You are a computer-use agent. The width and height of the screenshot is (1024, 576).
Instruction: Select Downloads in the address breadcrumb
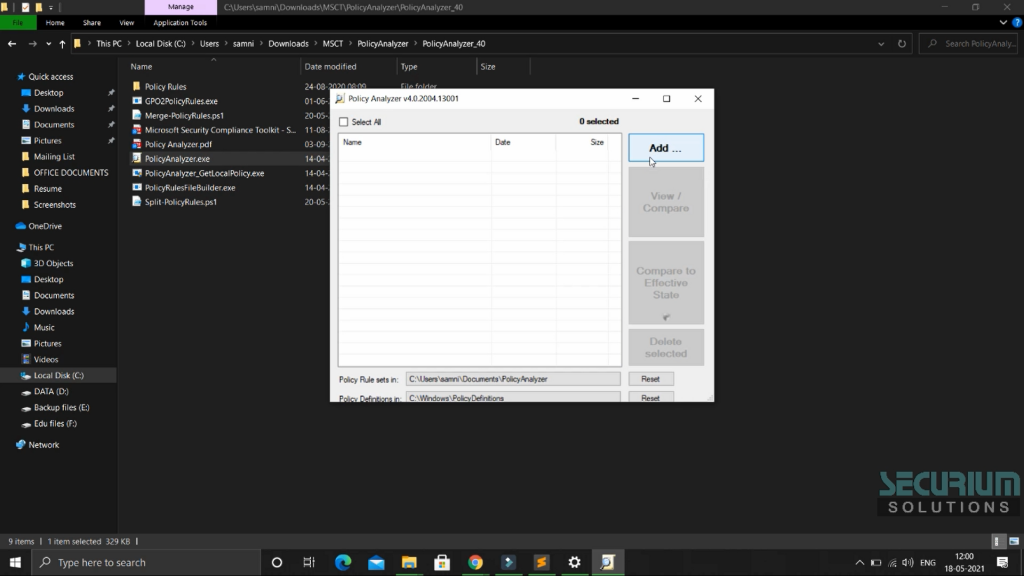(x=288, y=44)
